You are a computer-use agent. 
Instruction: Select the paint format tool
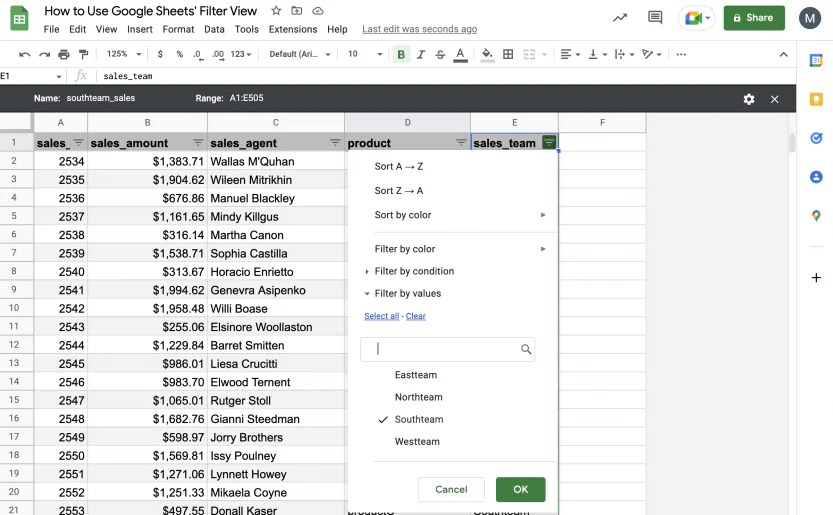point(83,54)
